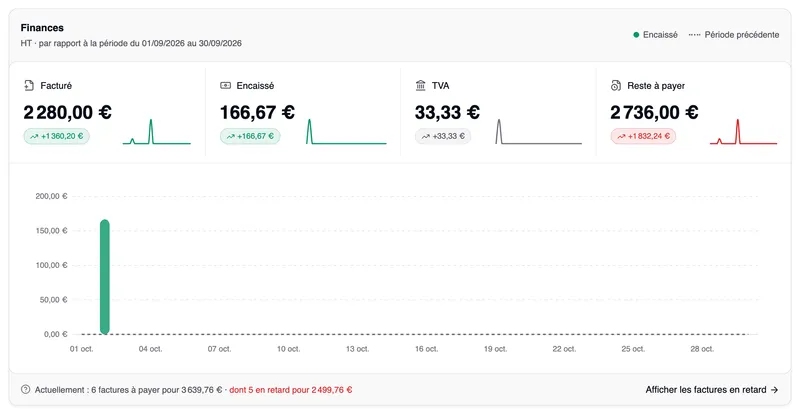Click trend arrow in +1 360,20 € badge

(34, 136)
